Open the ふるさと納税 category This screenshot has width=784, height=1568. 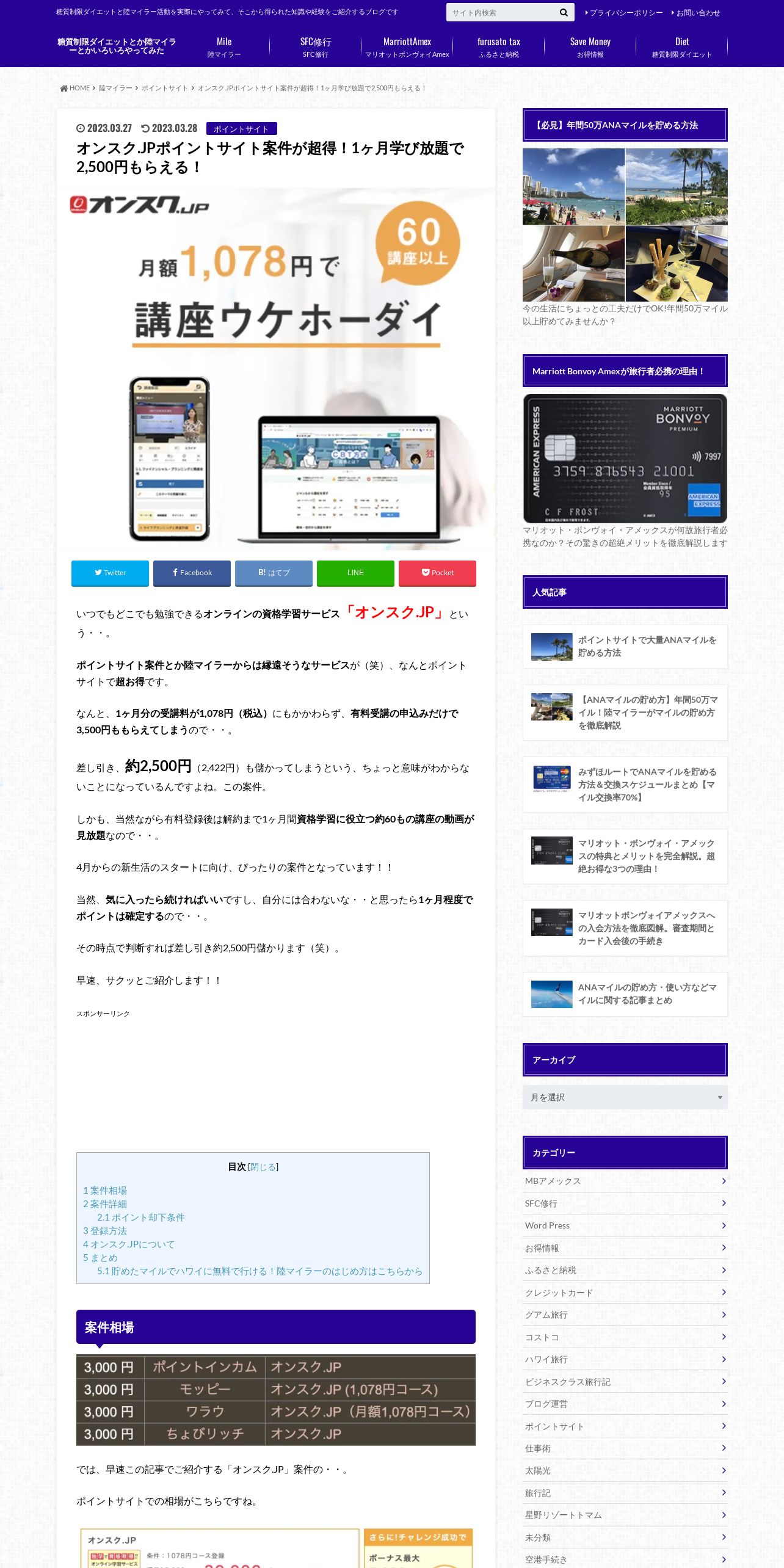625,1270
